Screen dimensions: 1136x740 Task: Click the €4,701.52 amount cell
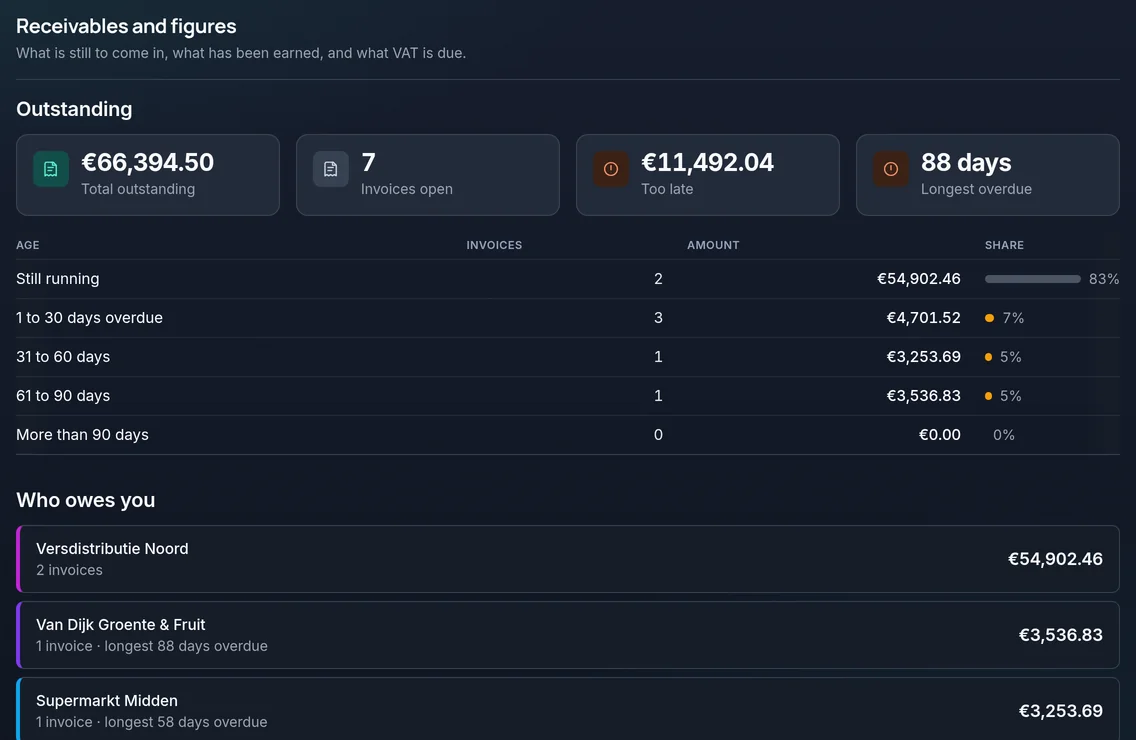click(x=923, y=318)
